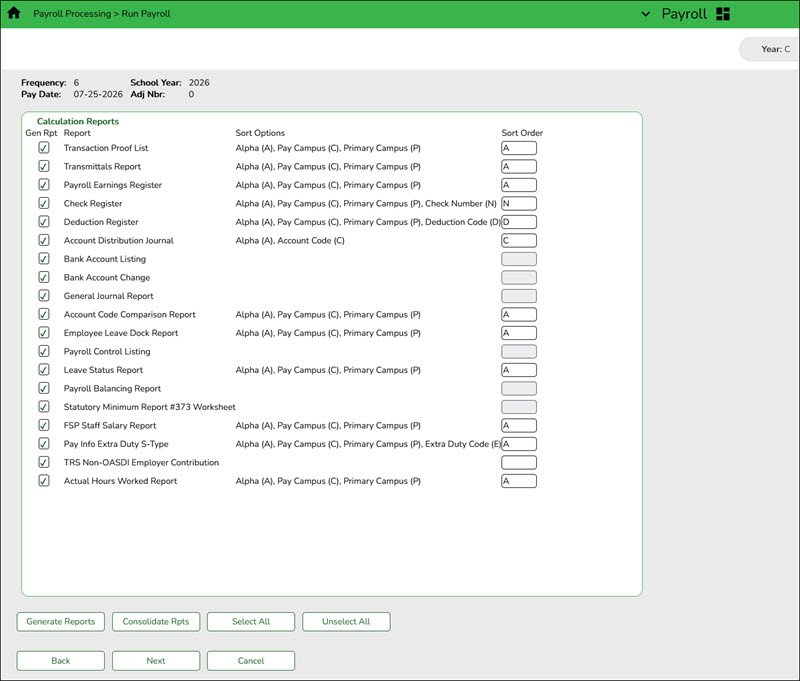
Task: Toggle Pay Info Extra Duty S-Type checkbox
Action: coord(44,444)
